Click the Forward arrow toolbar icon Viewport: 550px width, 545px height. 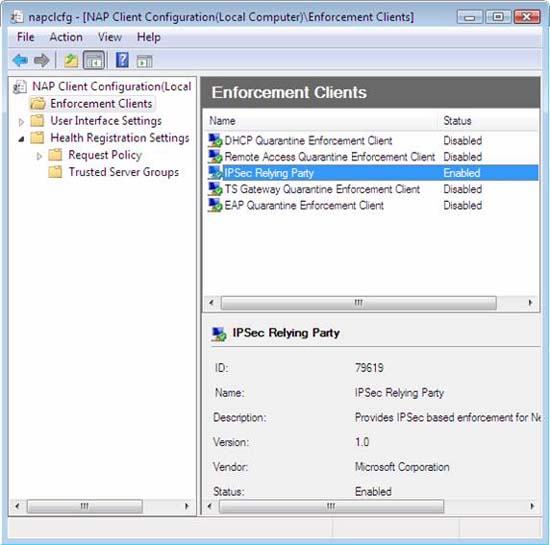[42, 60]
